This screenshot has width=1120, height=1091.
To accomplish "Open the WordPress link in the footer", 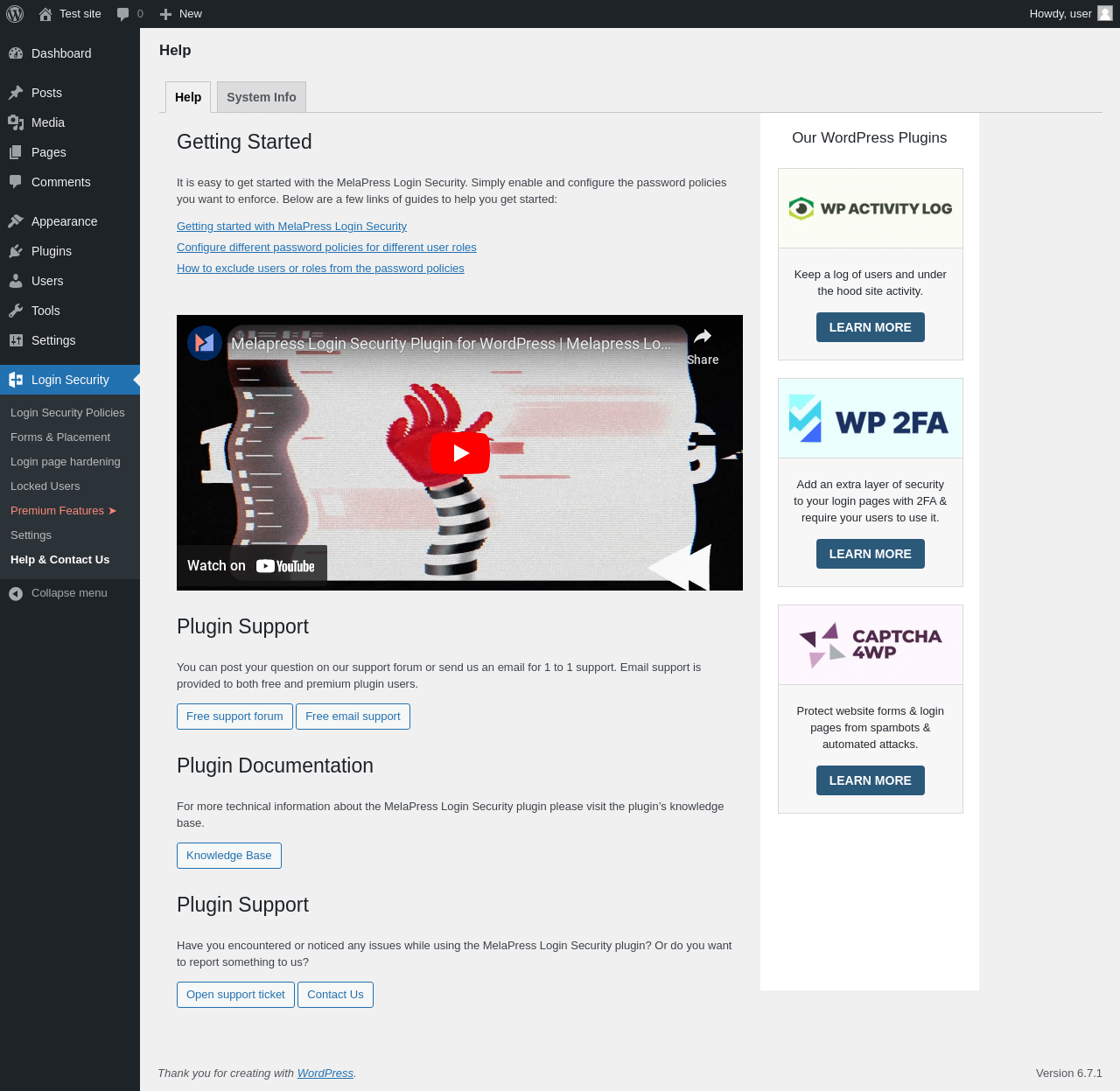I will (325, 1074).
